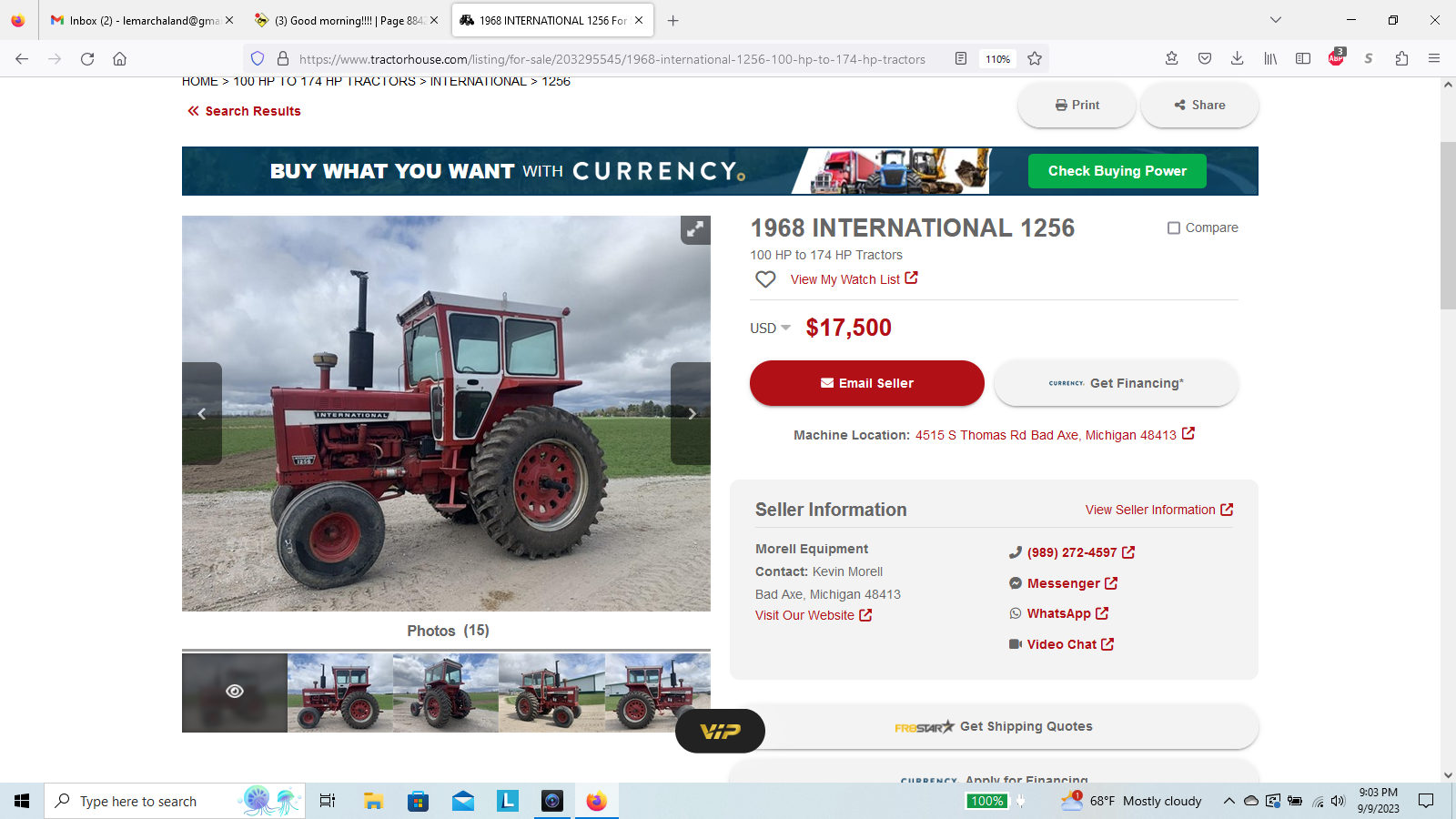Expand the tractor photo to fullscreen
Image resolution: width=1456 pixels, height=819 pixels.
695,229
